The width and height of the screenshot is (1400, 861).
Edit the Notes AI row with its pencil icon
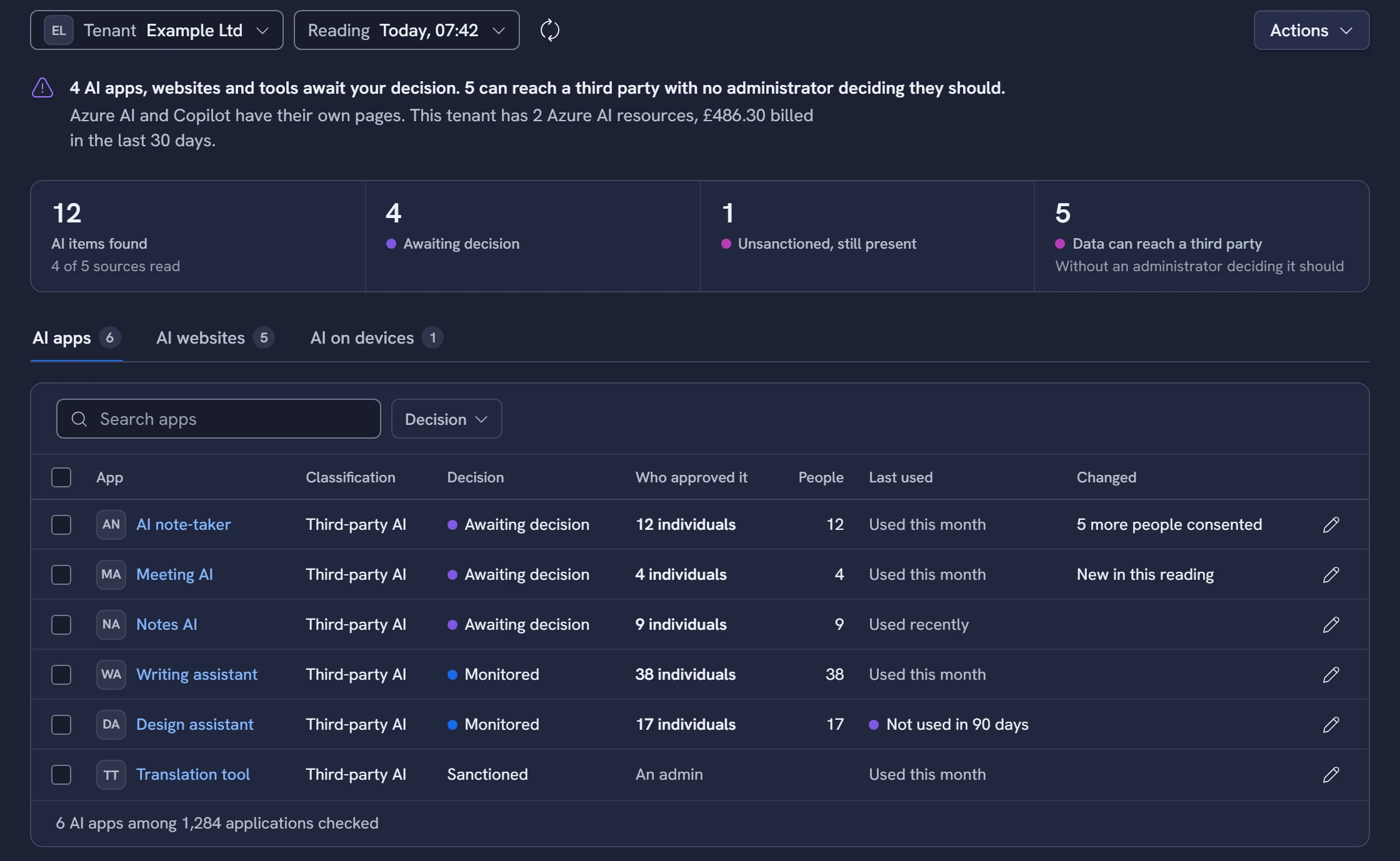(x=1331, y=624)
